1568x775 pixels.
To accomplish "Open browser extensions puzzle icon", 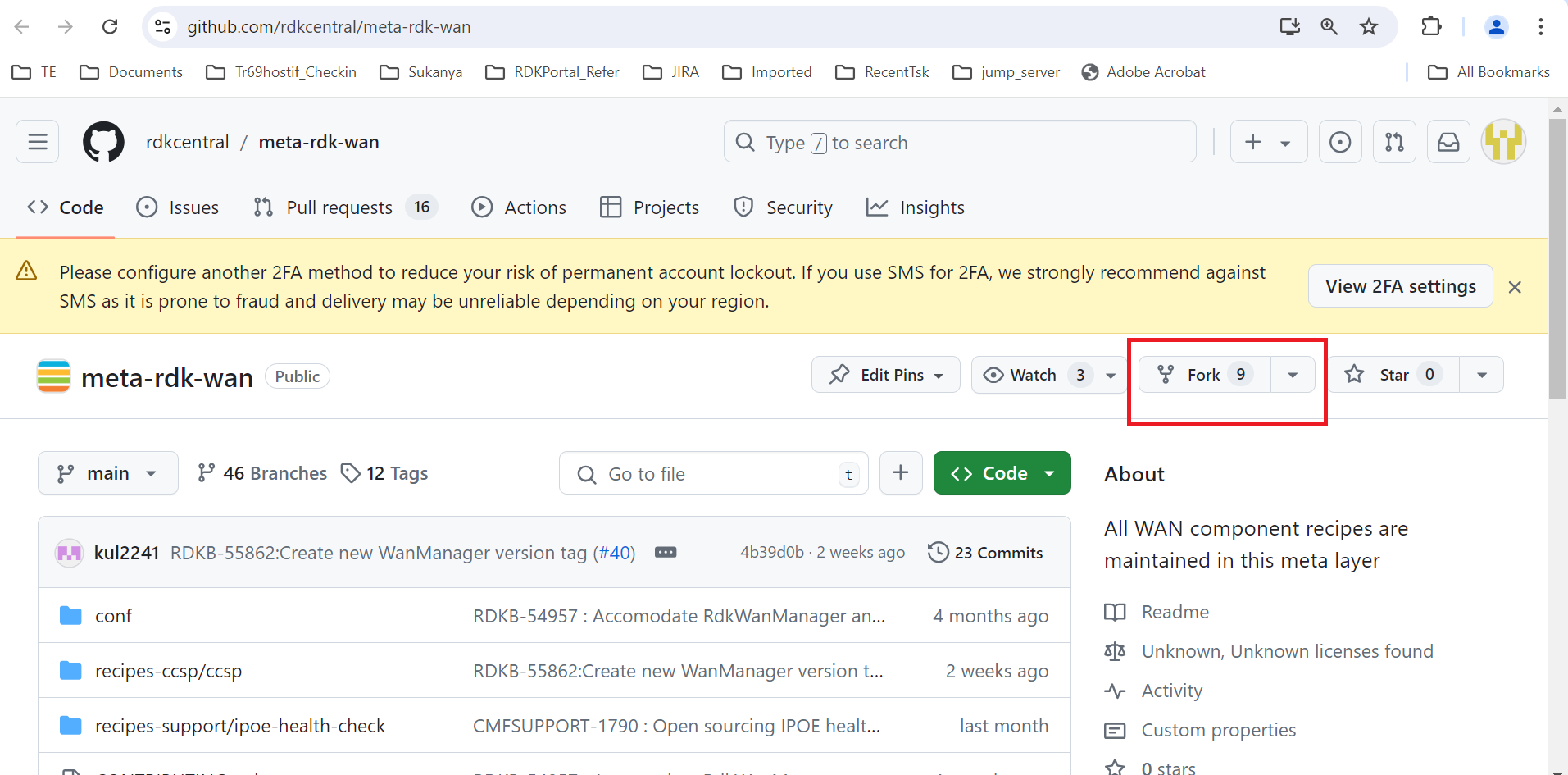I will (1431, 27).
